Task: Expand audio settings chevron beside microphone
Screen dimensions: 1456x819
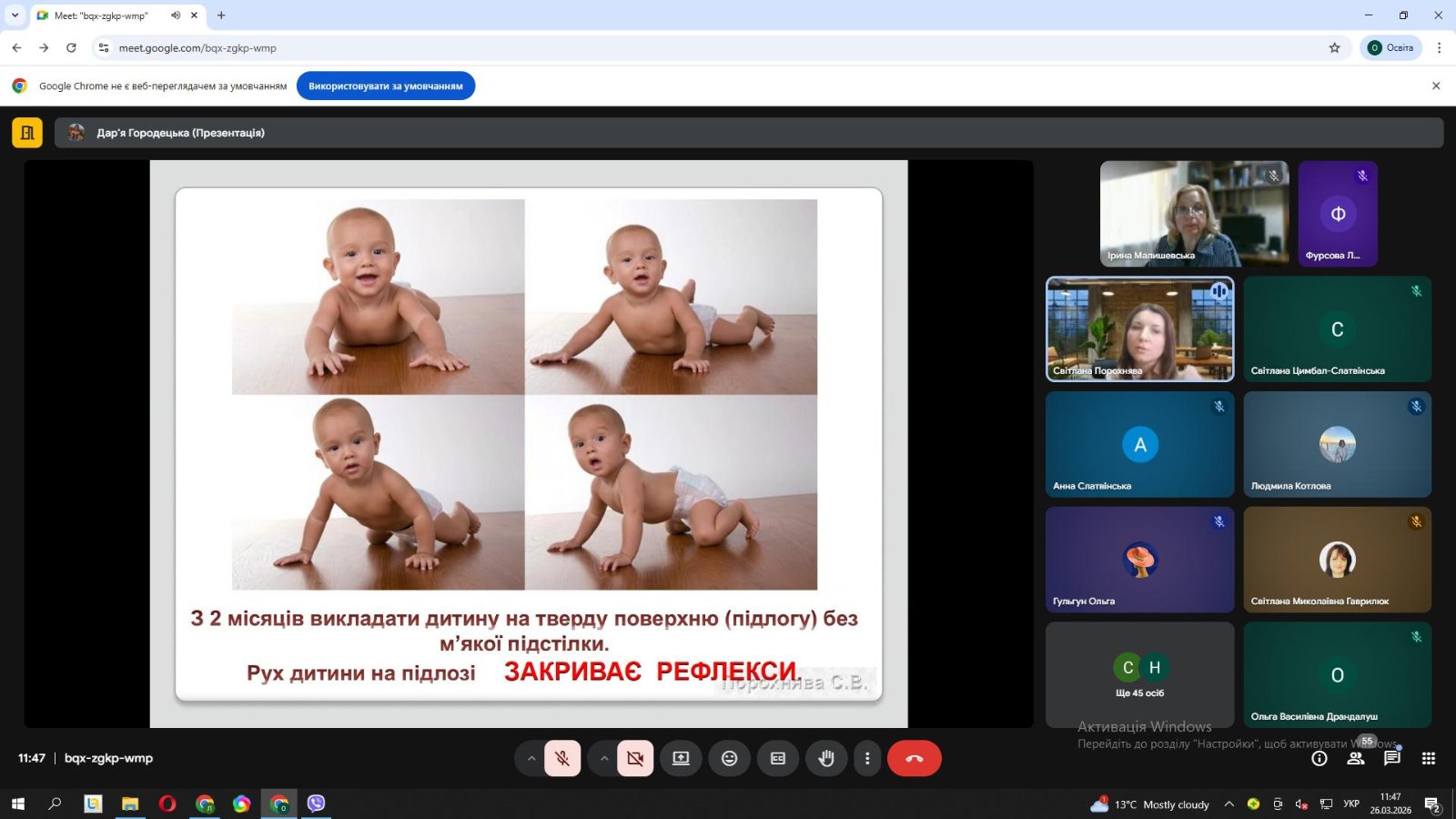Action: 531,758
